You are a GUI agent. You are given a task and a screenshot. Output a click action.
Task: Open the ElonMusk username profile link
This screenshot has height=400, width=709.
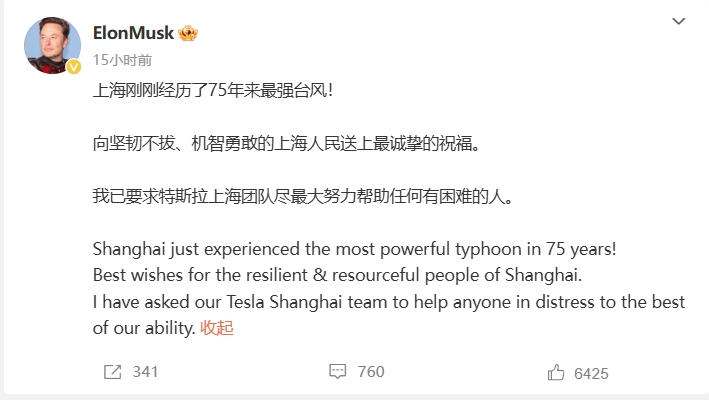pyautogui.click(x=132, y=34)
